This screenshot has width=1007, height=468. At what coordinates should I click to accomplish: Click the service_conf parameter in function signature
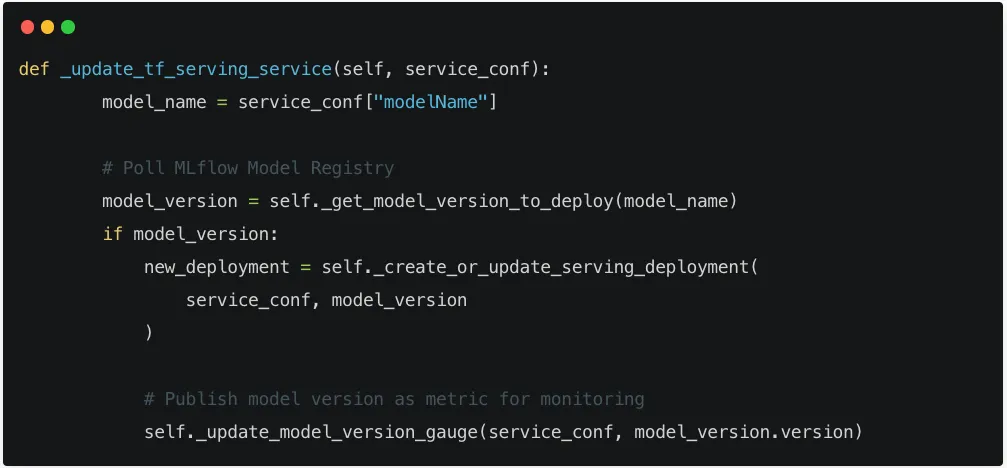468,69
